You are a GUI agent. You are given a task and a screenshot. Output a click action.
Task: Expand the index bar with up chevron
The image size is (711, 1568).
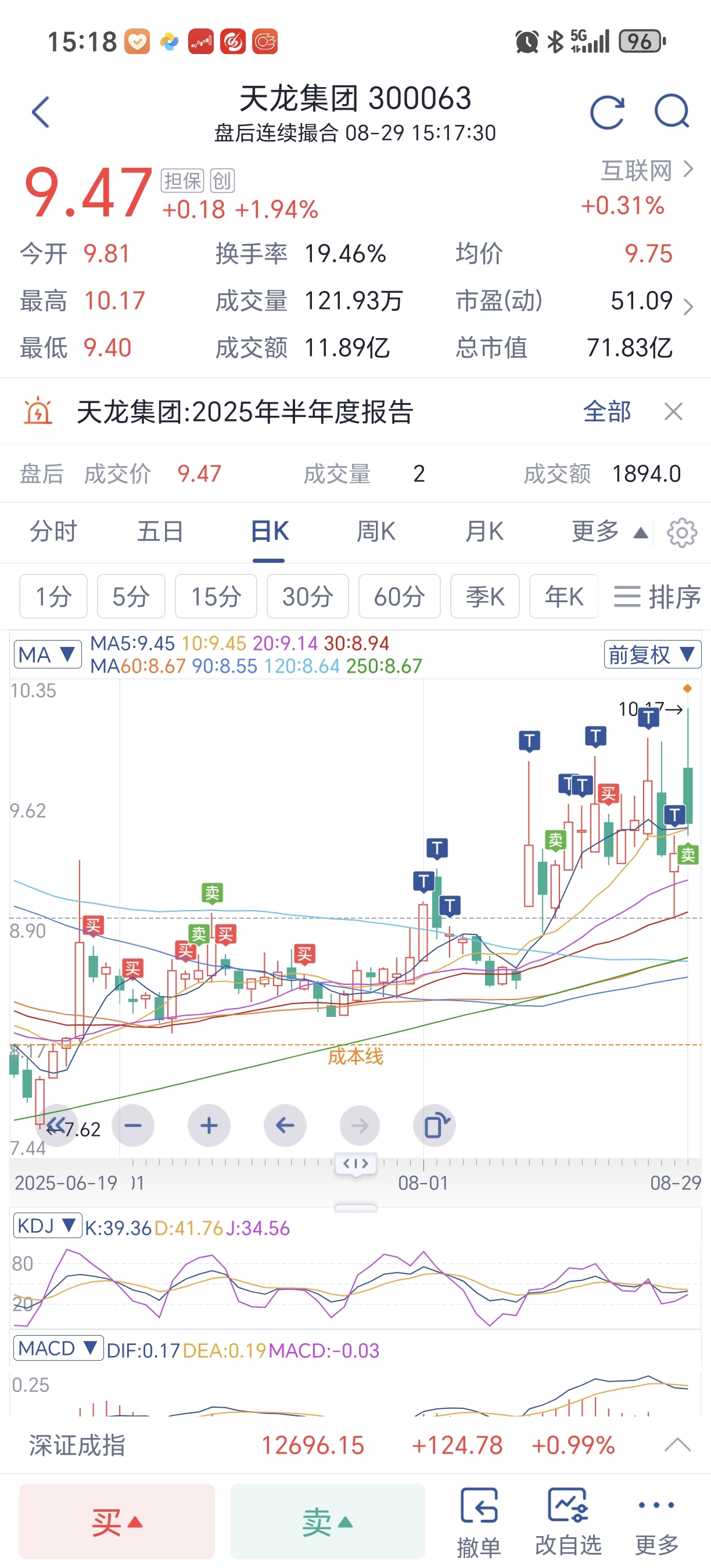[x=677, y=1445]
